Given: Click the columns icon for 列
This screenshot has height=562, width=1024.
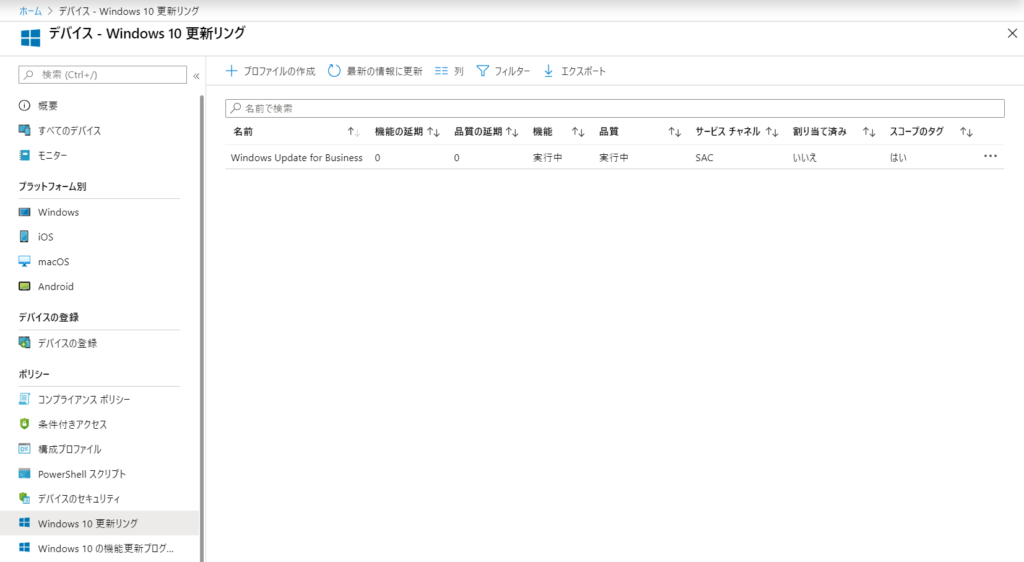Looking at the screenshot, I should pyautogui.click(x=441, y=70).
